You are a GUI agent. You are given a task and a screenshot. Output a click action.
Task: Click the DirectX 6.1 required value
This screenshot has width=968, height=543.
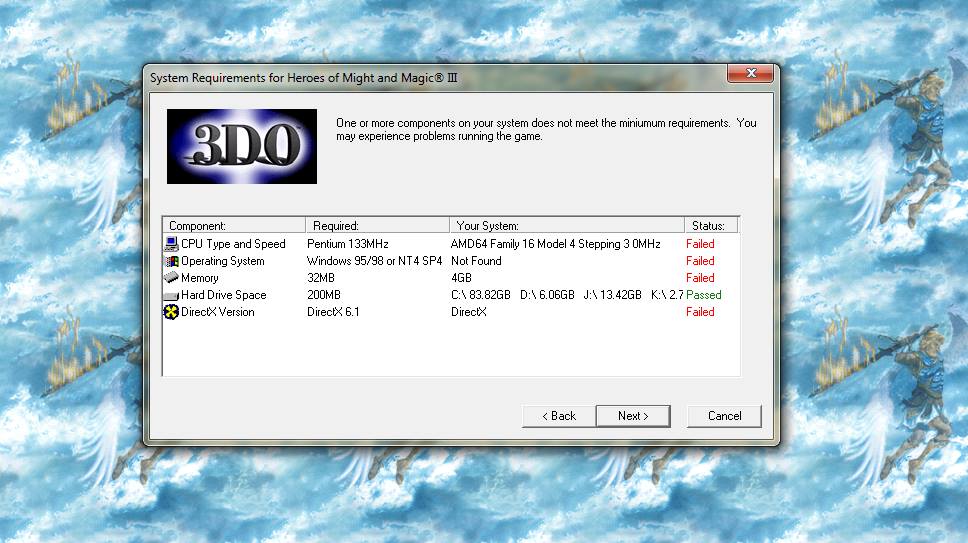333,312
